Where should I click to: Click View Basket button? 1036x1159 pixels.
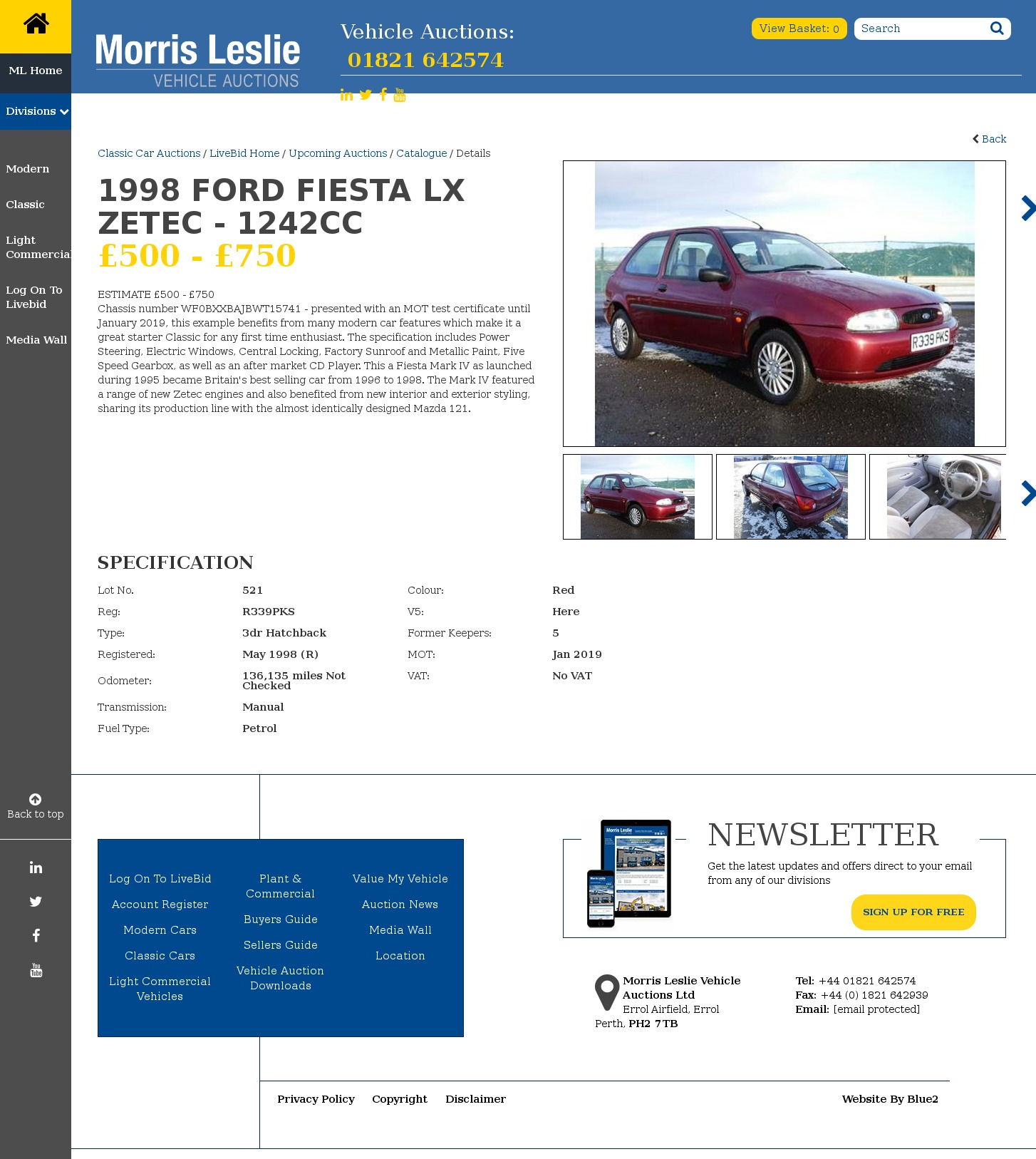pyautogui.click(x=799, y=29)
